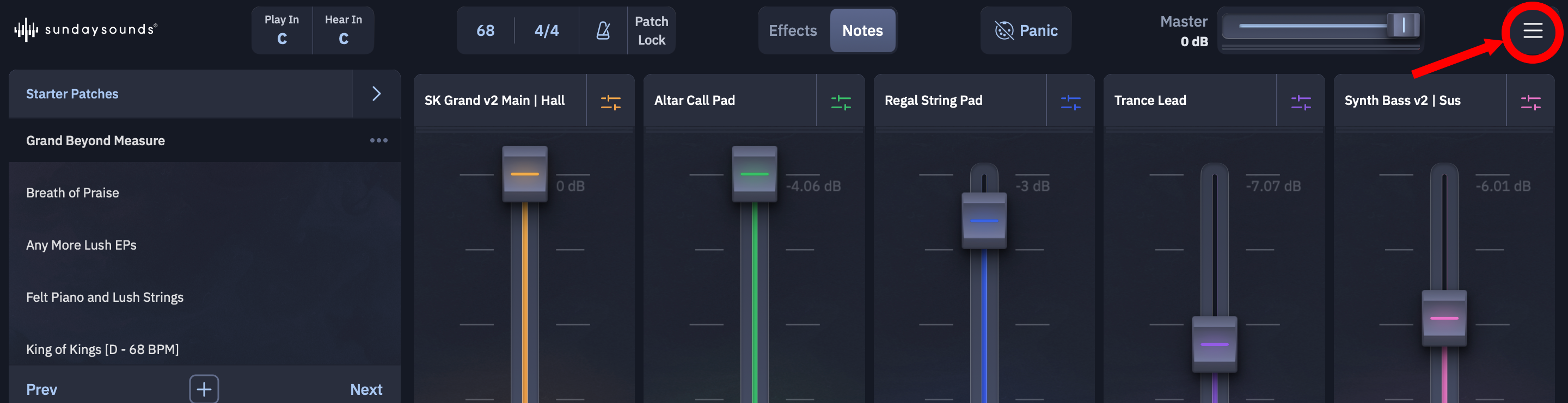Click the -7.07 dB level value
This screenshot has height=403, width=1568.
point(1273,186)
